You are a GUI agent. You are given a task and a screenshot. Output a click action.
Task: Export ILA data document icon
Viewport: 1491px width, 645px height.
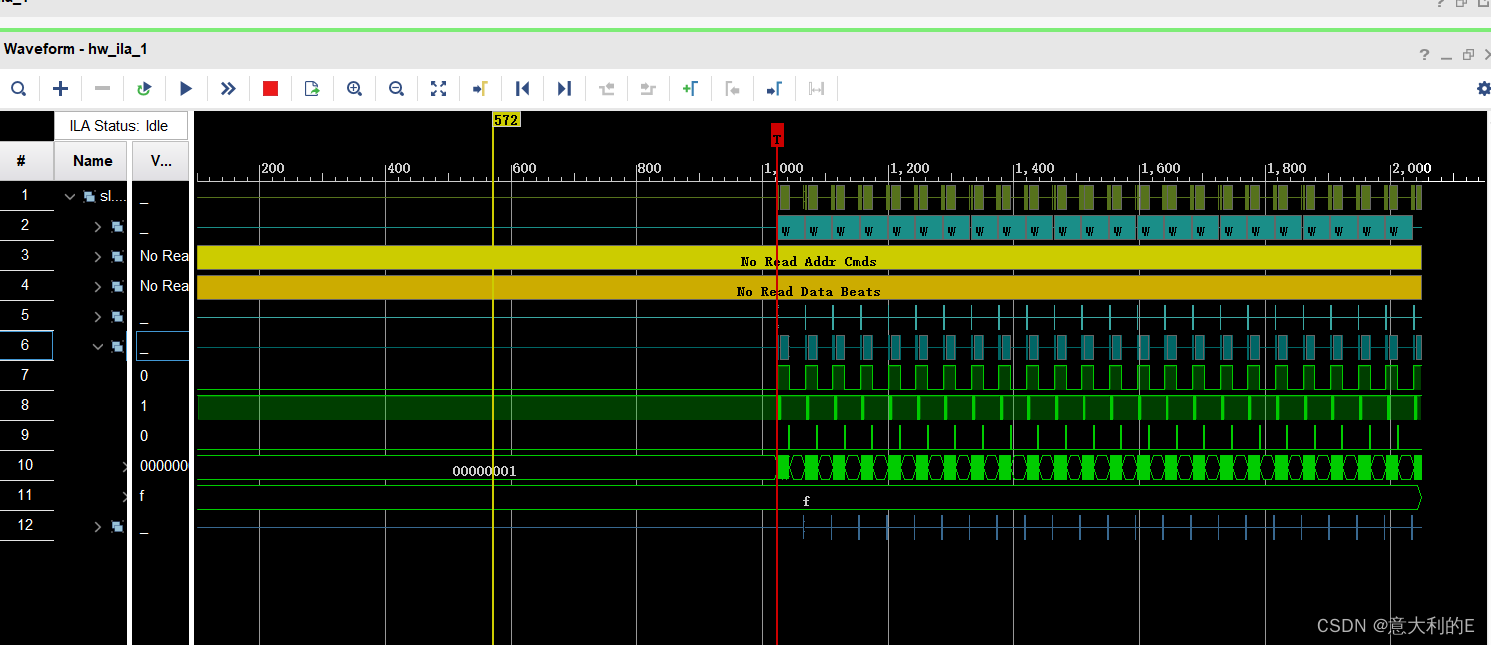pos(312,89)
